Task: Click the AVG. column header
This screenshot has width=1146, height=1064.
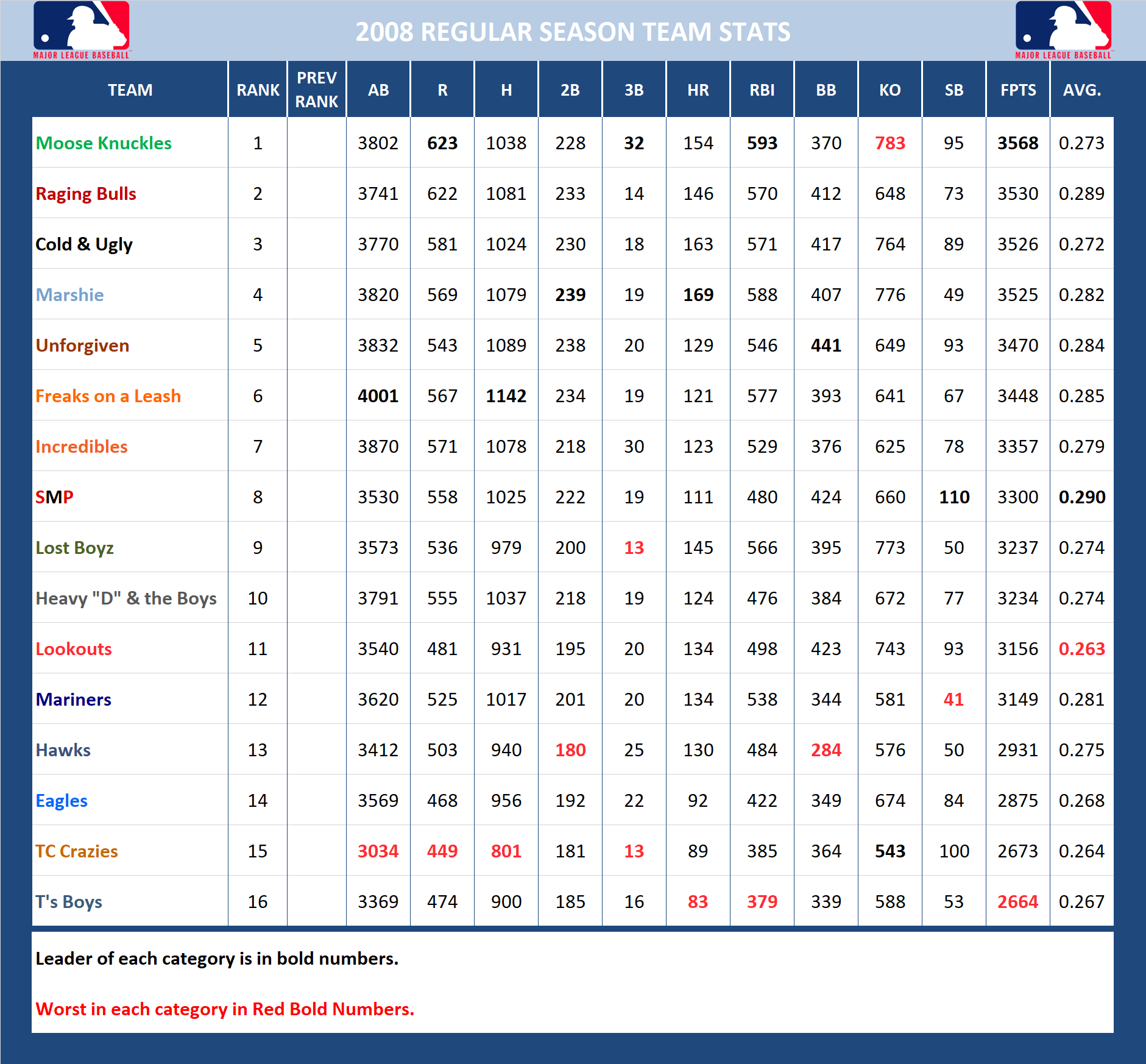Action: pyautogui.click(x=1081, y=90)
